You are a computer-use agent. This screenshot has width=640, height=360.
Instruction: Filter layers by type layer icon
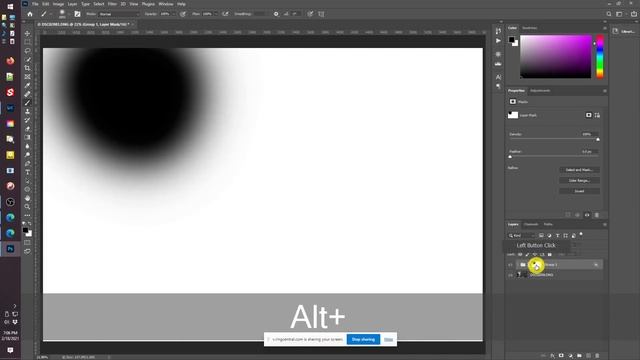(558, 236)
